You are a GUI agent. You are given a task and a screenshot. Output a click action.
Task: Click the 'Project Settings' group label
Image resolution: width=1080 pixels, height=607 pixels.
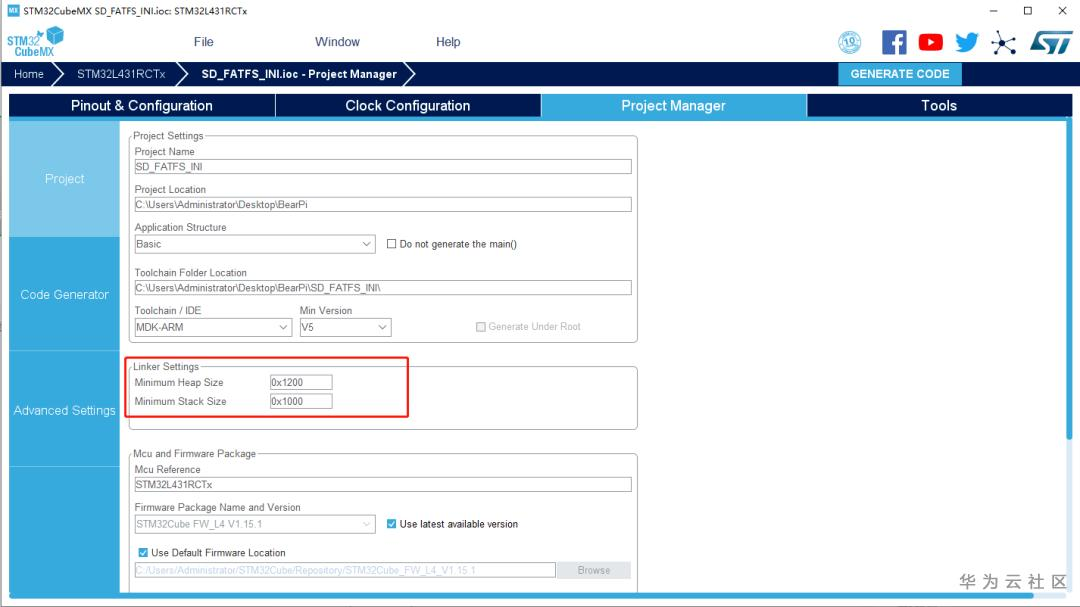(168, 136)
